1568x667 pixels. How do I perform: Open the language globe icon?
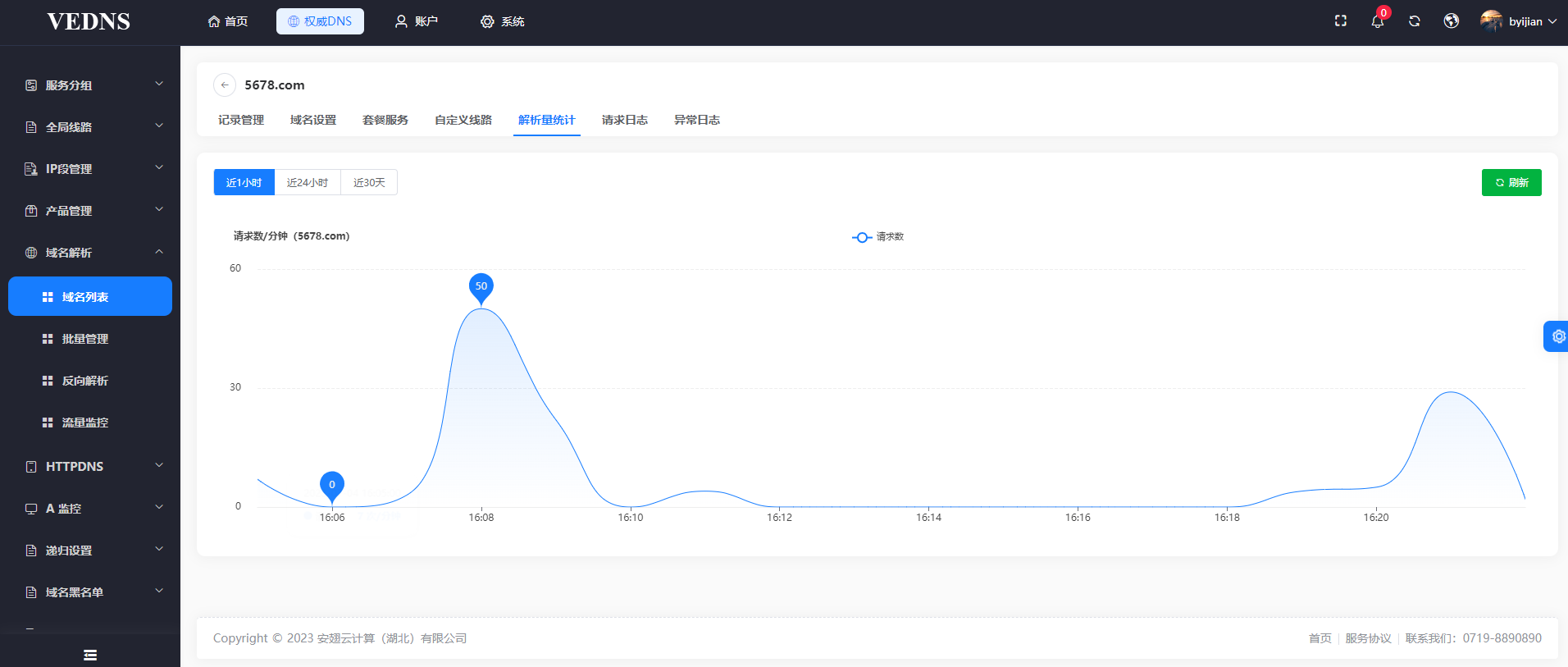coord(1452,21)
